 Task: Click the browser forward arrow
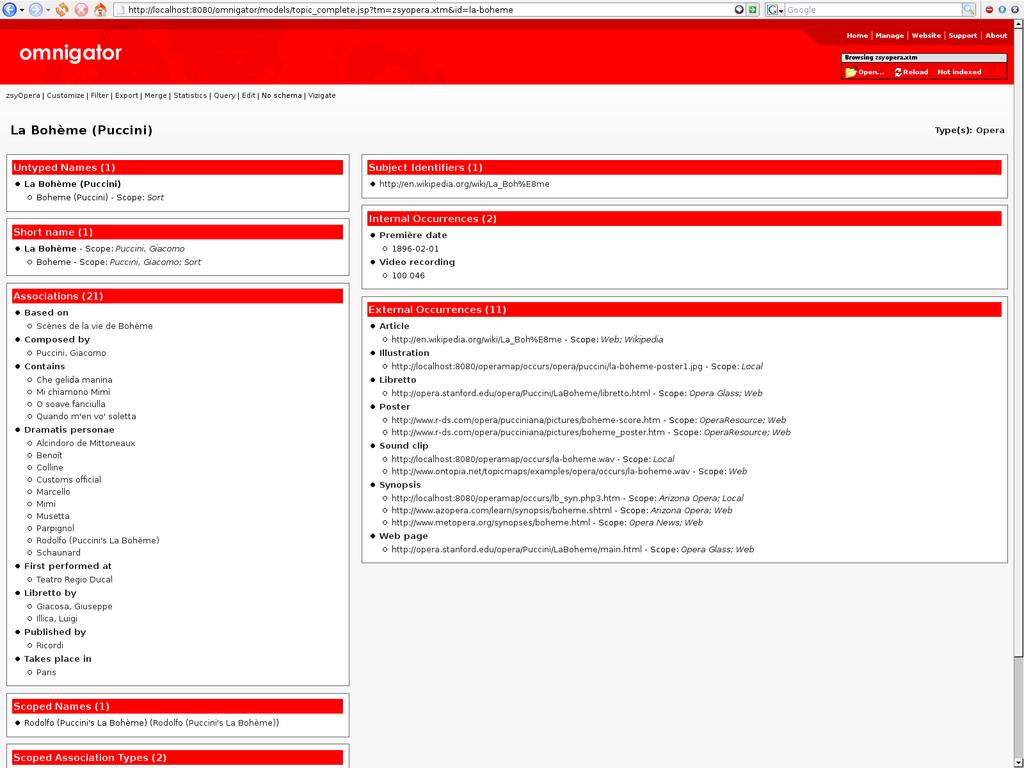(36, 10)
